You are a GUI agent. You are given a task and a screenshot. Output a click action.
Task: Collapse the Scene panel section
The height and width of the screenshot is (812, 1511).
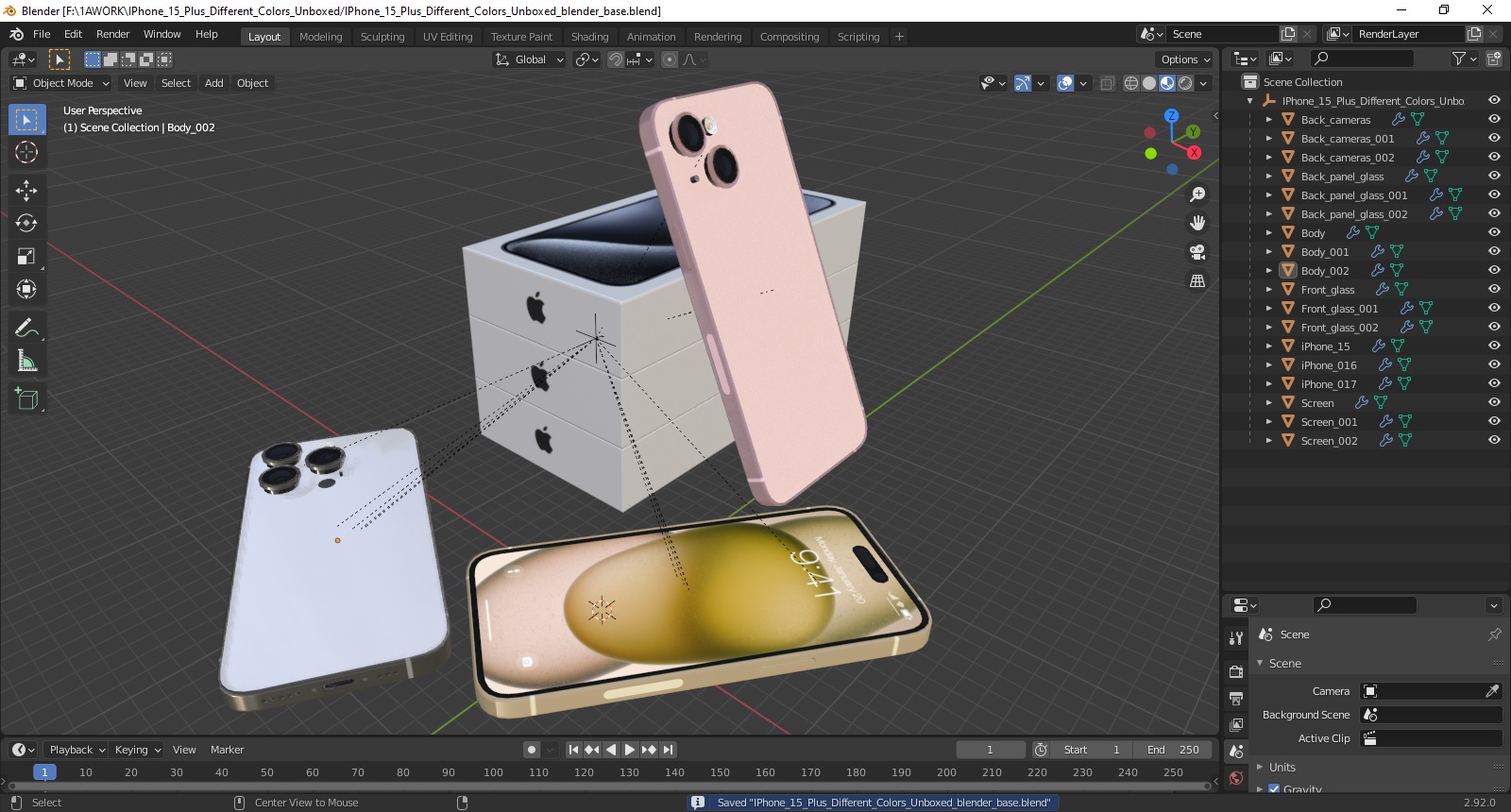[x=1260, y=664]
